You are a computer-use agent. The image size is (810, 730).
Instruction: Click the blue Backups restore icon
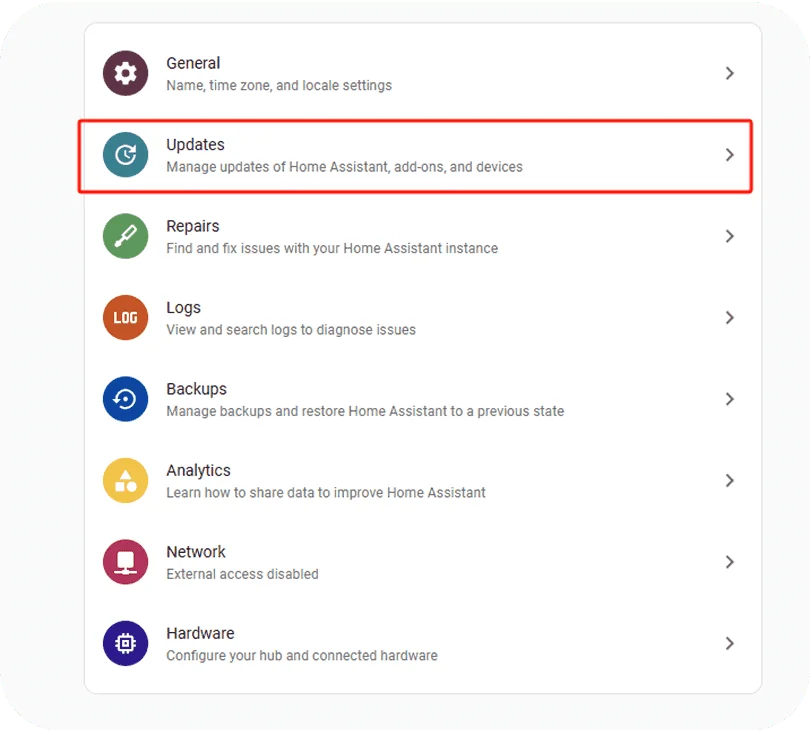[125, 399]
